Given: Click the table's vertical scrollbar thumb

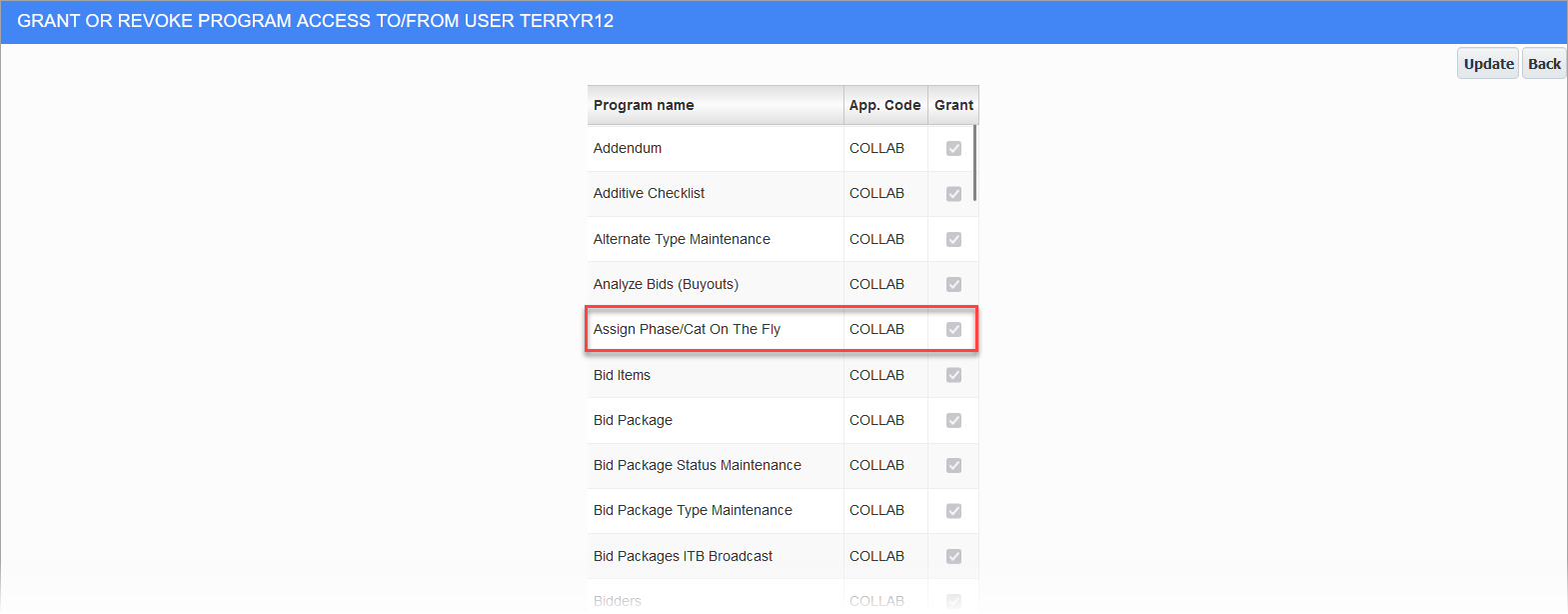Looking at the screenshot, I should [975, 163].
